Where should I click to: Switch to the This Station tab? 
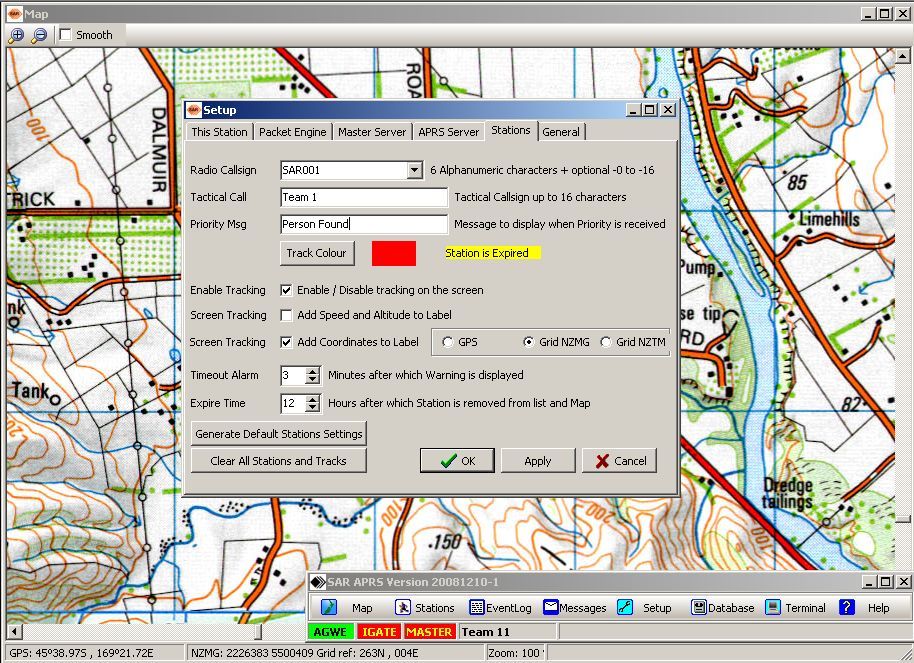point(219,132)
